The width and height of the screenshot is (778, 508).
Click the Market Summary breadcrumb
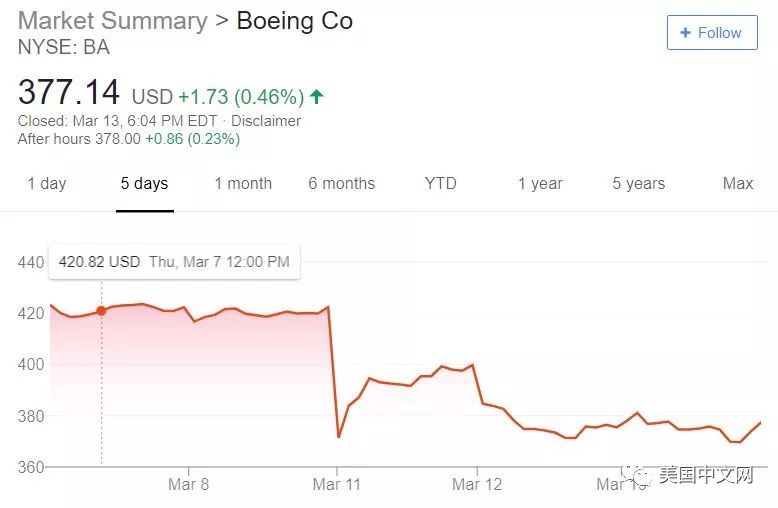point(113,21)
